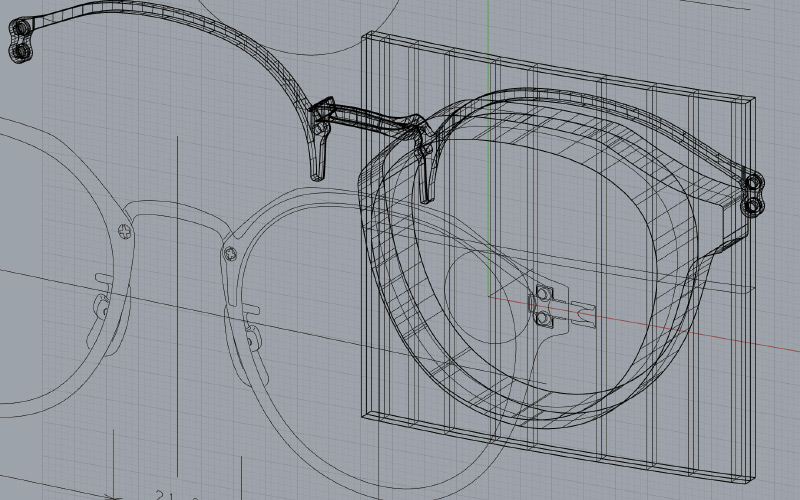The height and width of the screenshot is (500, 800).
Task: Click the dimension text reading 21
Action: pos(165,494)
